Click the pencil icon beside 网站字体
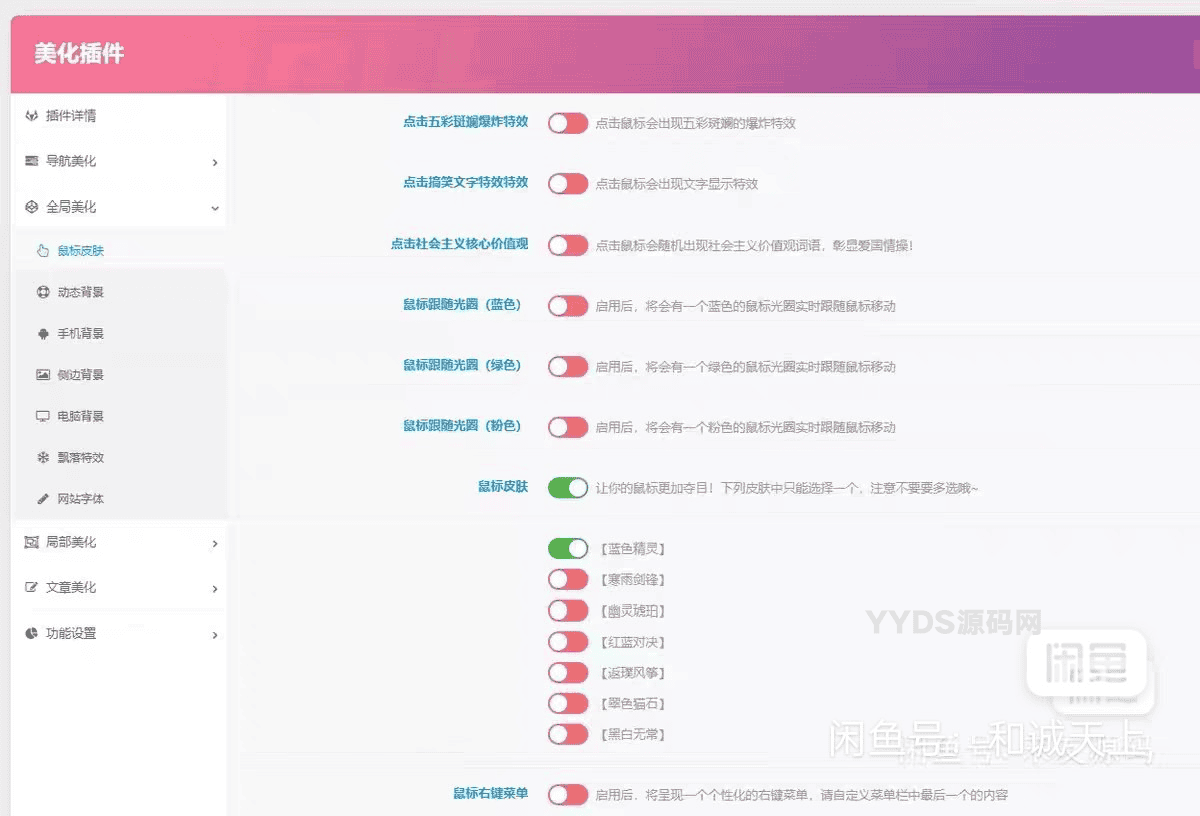 point(42,498)
